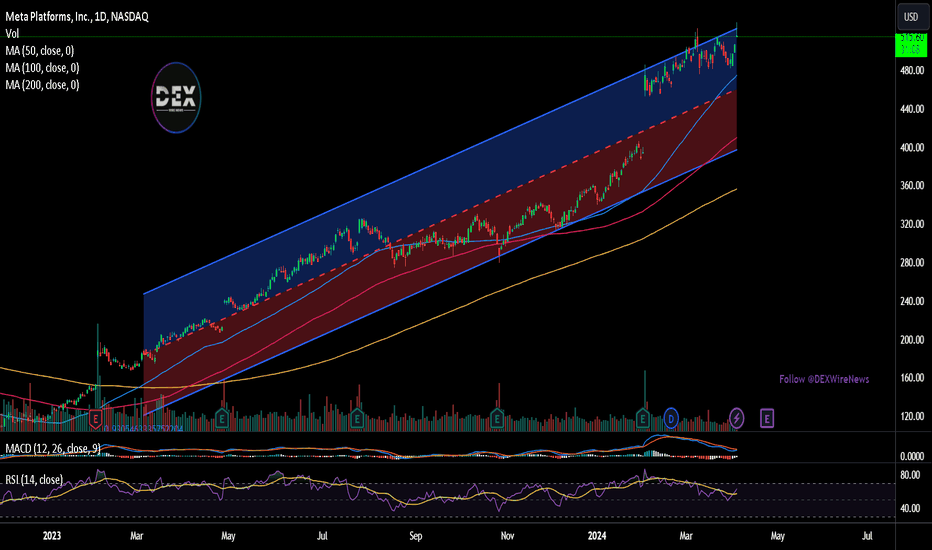Open the purple upcoming earnings E marker
The height and width of the screenshot is (550, 932).
point(767,419)
